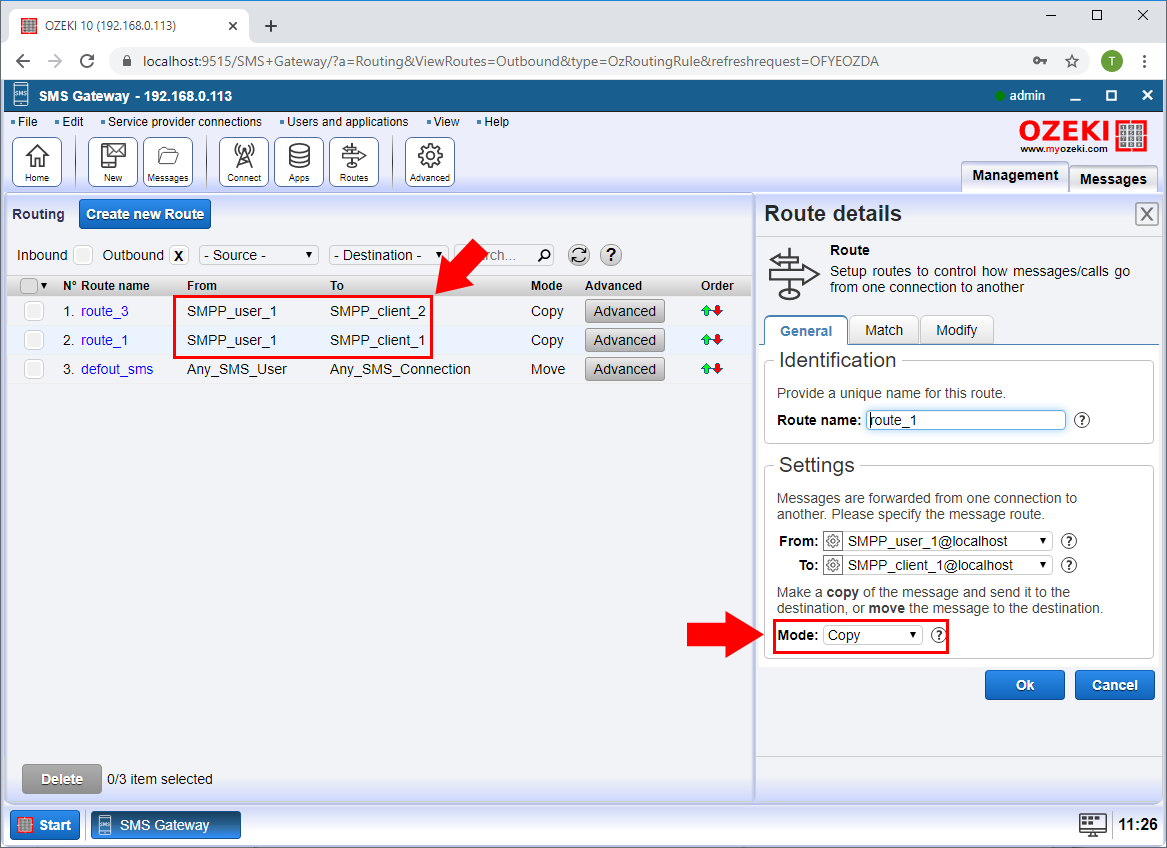Tick the select-all routes checkbox

click(x=29, y=286)
